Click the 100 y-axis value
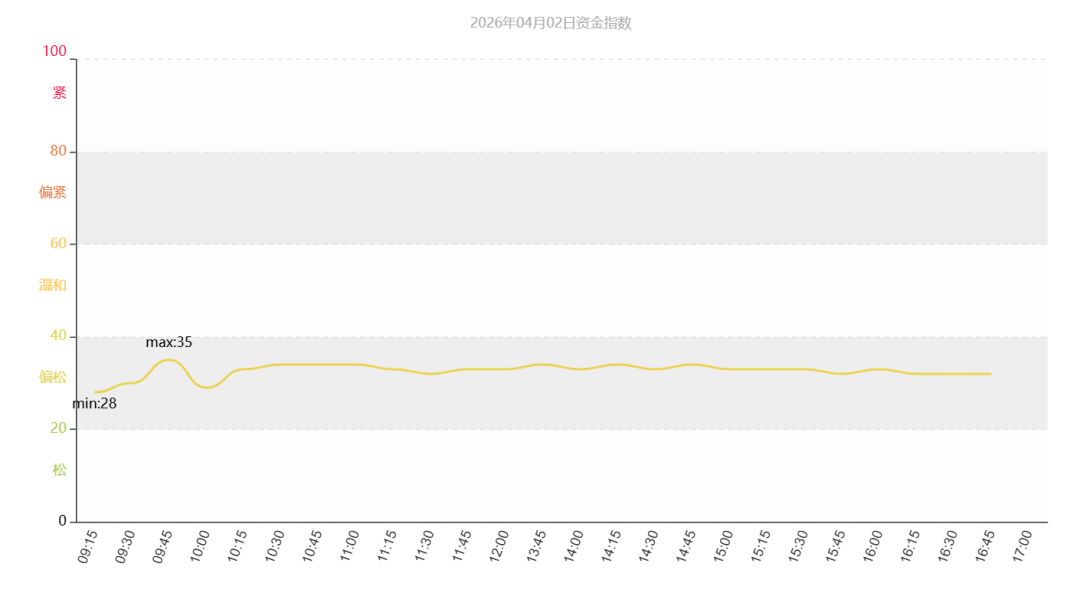The width and height of the screenshot is (1080, 593). point(55,51)
